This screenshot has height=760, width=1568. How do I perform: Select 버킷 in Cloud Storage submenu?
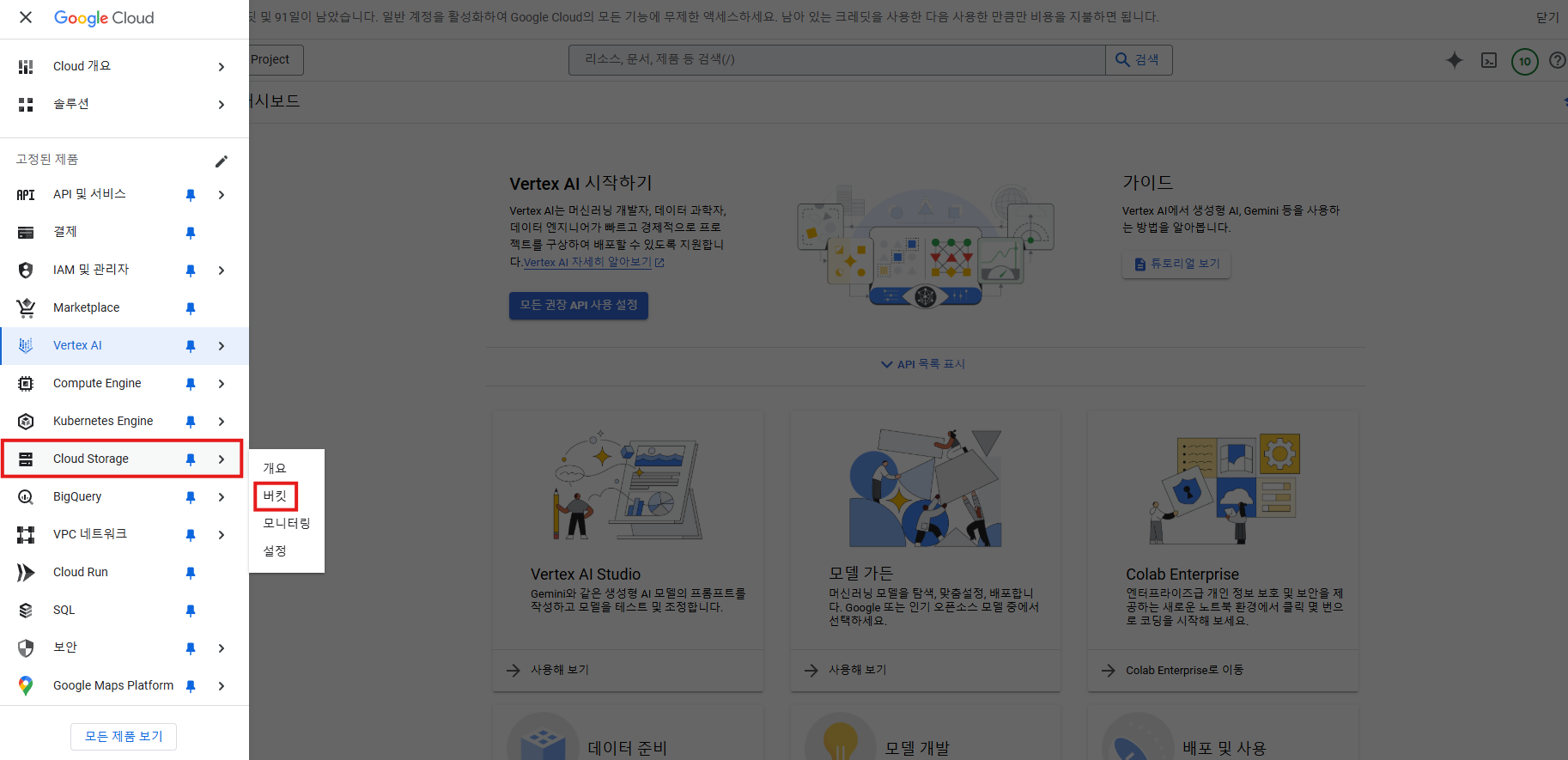275,496
